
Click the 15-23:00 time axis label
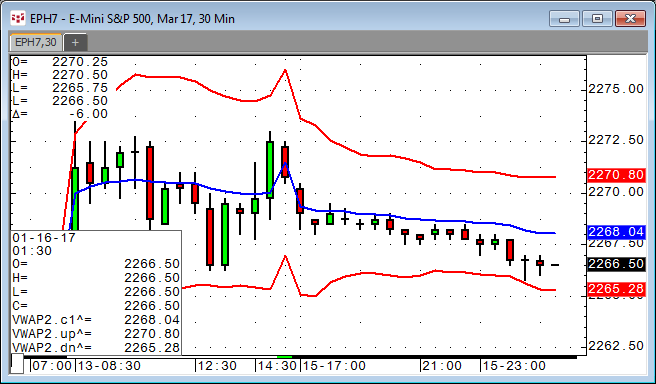514,366
